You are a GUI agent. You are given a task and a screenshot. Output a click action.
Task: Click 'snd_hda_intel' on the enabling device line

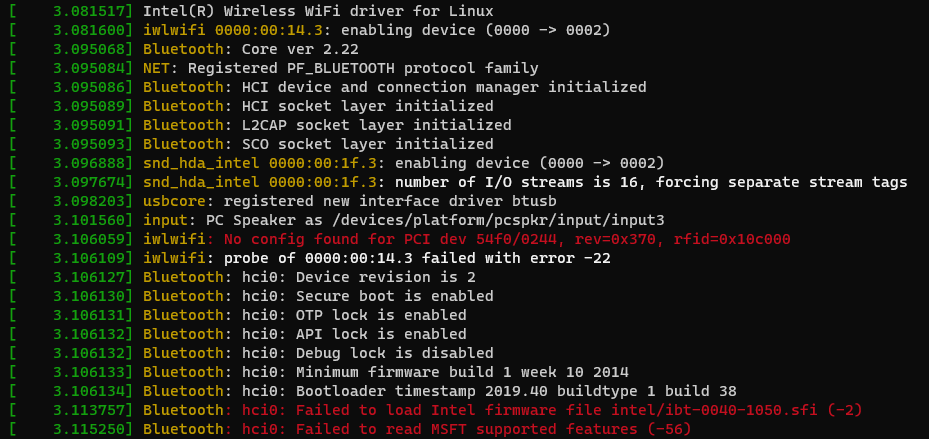201,163
